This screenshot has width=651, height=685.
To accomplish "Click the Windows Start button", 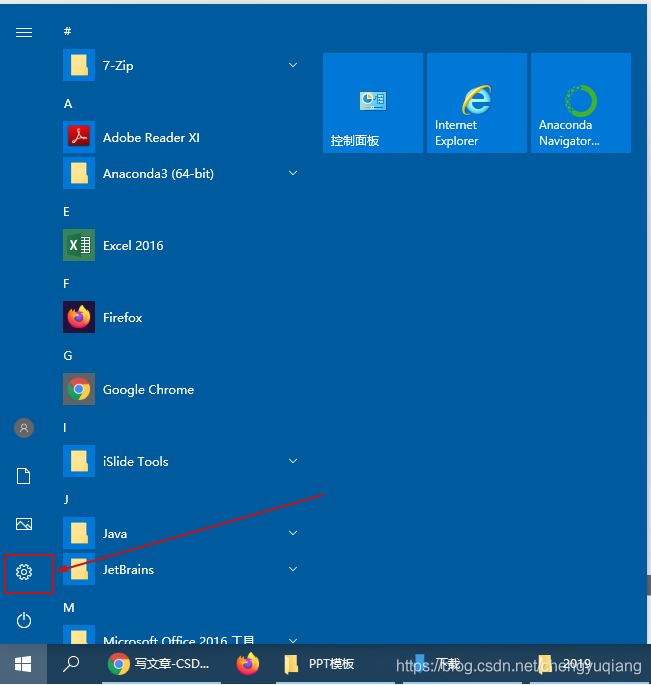I will click(x=23, y=664).
